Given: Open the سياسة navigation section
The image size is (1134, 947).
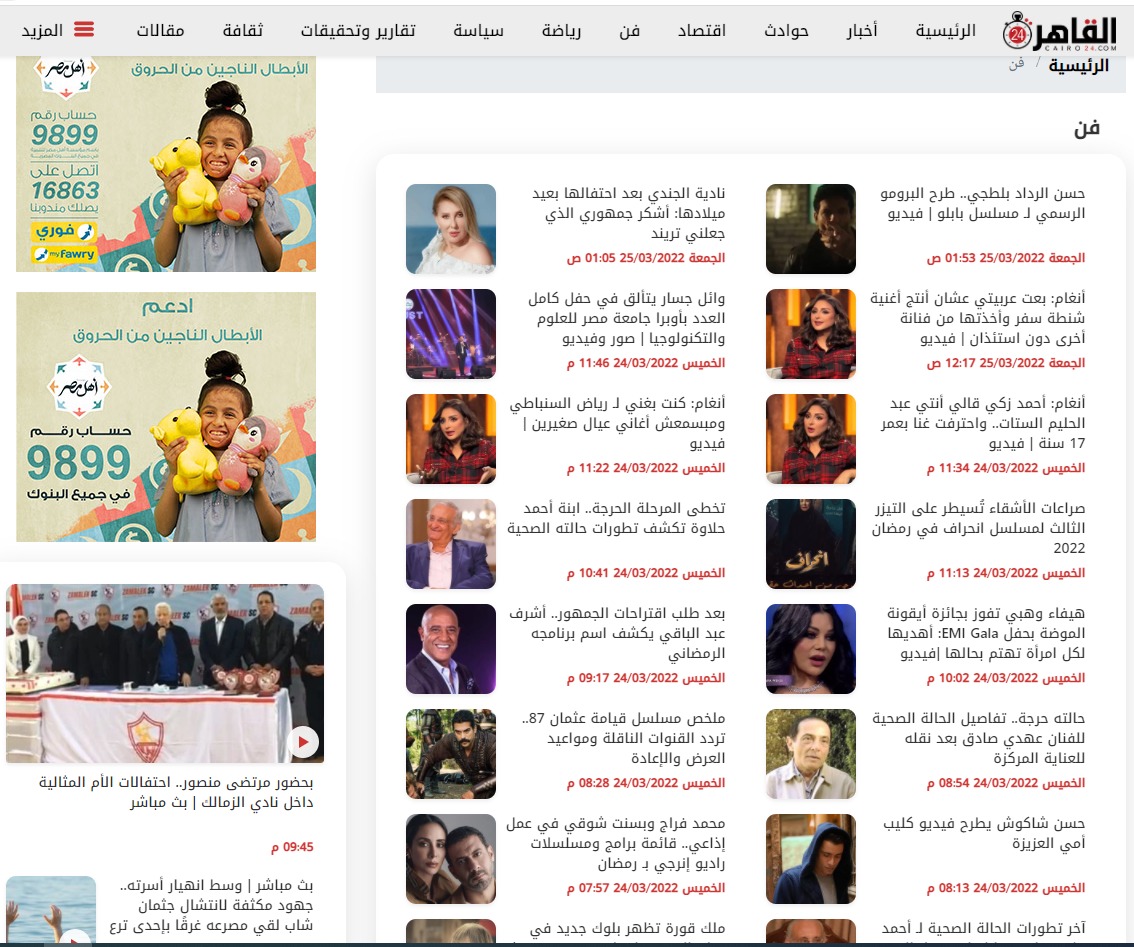Looking at the screenshot, I should (478, 31).
